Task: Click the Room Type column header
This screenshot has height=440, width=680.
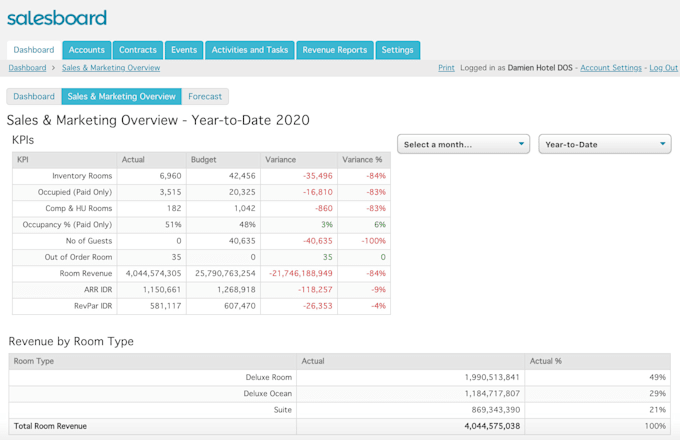Action: (x=34, y=360)
